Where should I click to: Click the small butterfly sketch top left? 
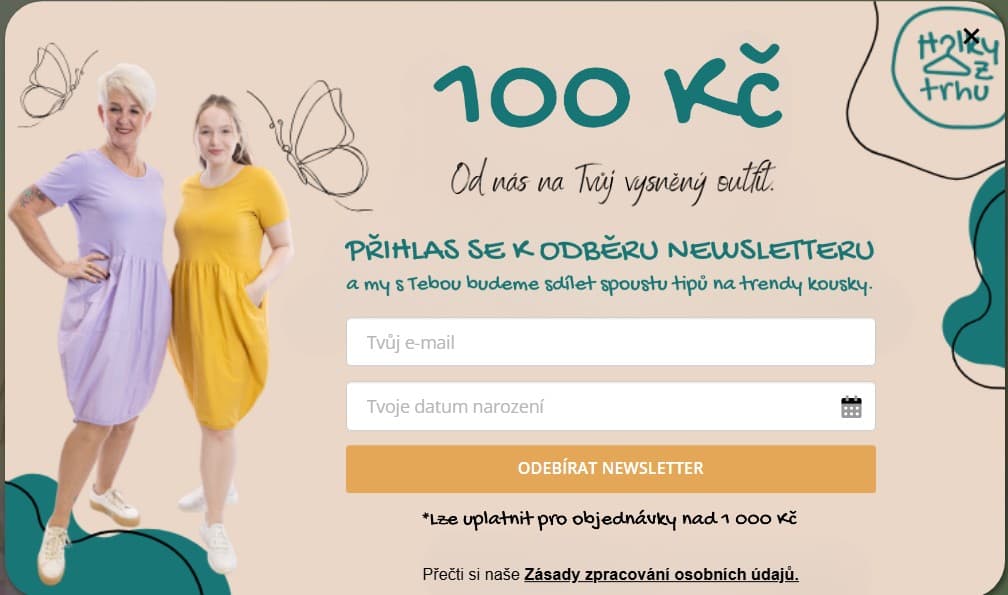(55, 84)
